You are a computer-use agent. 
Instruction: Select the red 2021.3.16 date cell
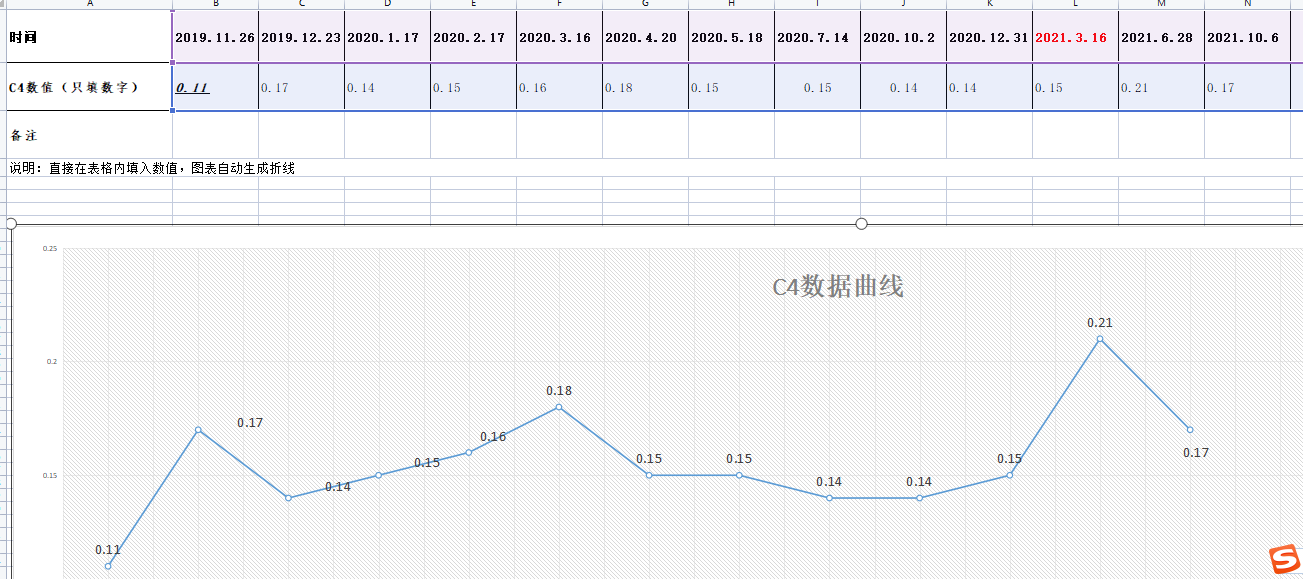(1075, 37)
